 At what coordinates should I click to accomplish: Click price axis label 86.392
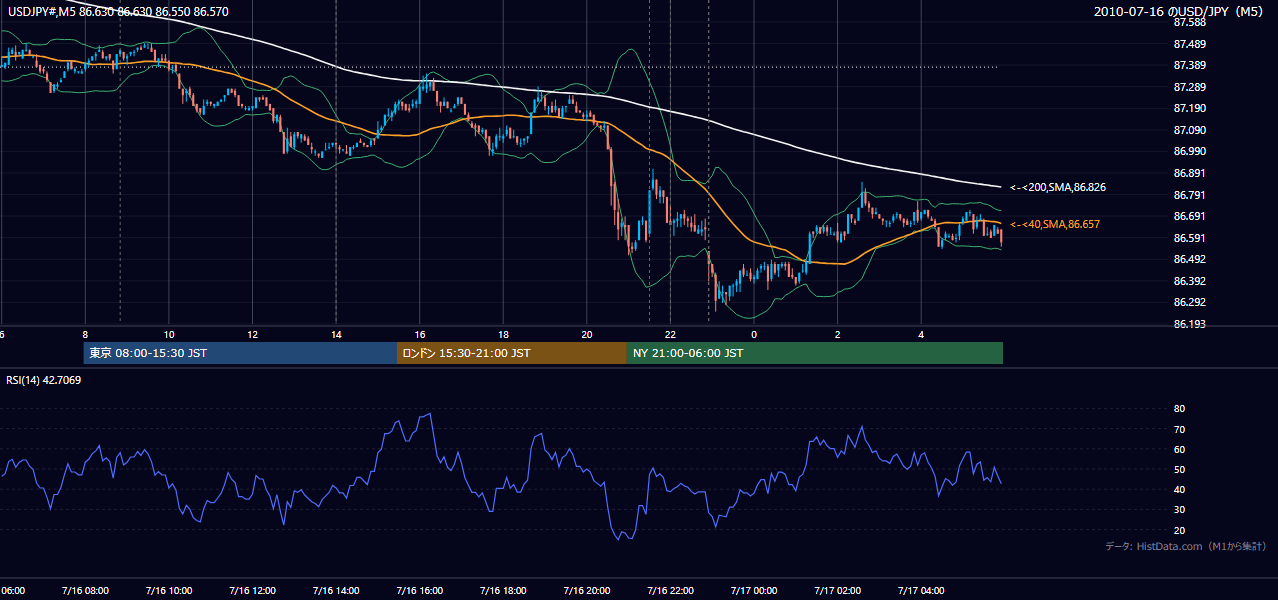coord(1190,281)
